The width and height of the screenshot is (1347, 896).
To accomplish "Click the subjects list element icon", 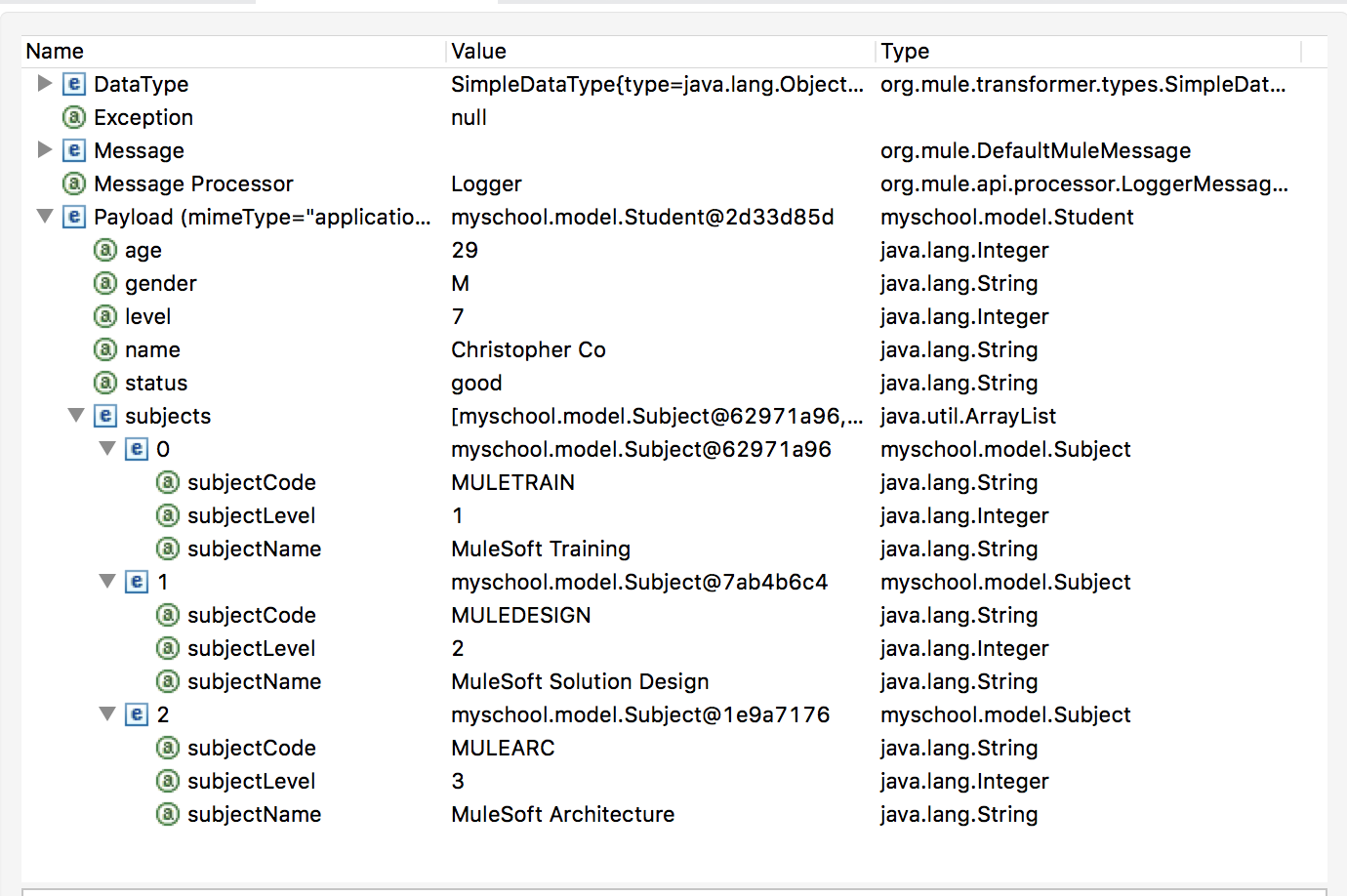I will click(105, 416).
